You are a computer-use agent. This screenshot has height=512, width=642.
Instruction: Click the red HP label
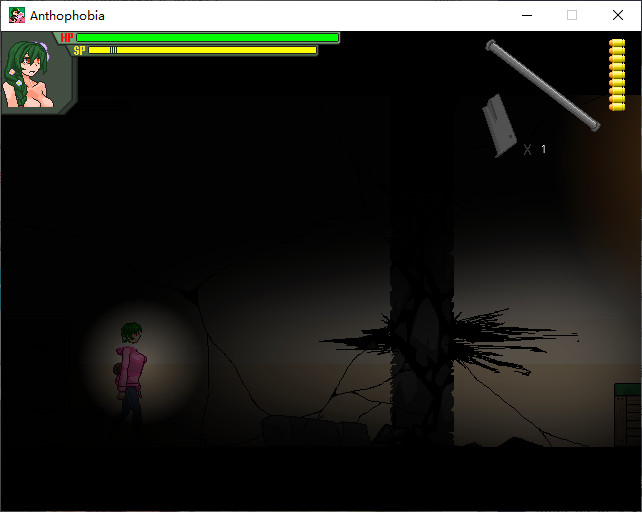pos(67,38)
